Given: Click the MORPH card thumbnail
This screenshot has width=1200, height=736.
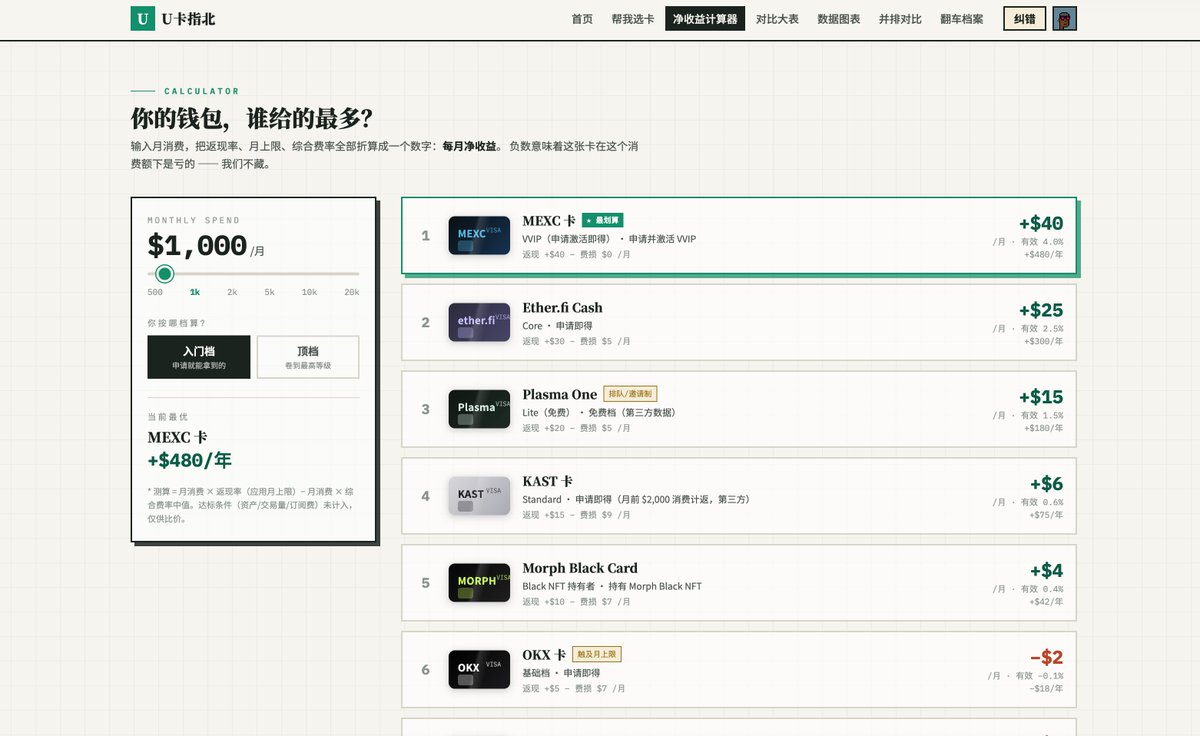Looking at the screenshot, I should [479, 582].
